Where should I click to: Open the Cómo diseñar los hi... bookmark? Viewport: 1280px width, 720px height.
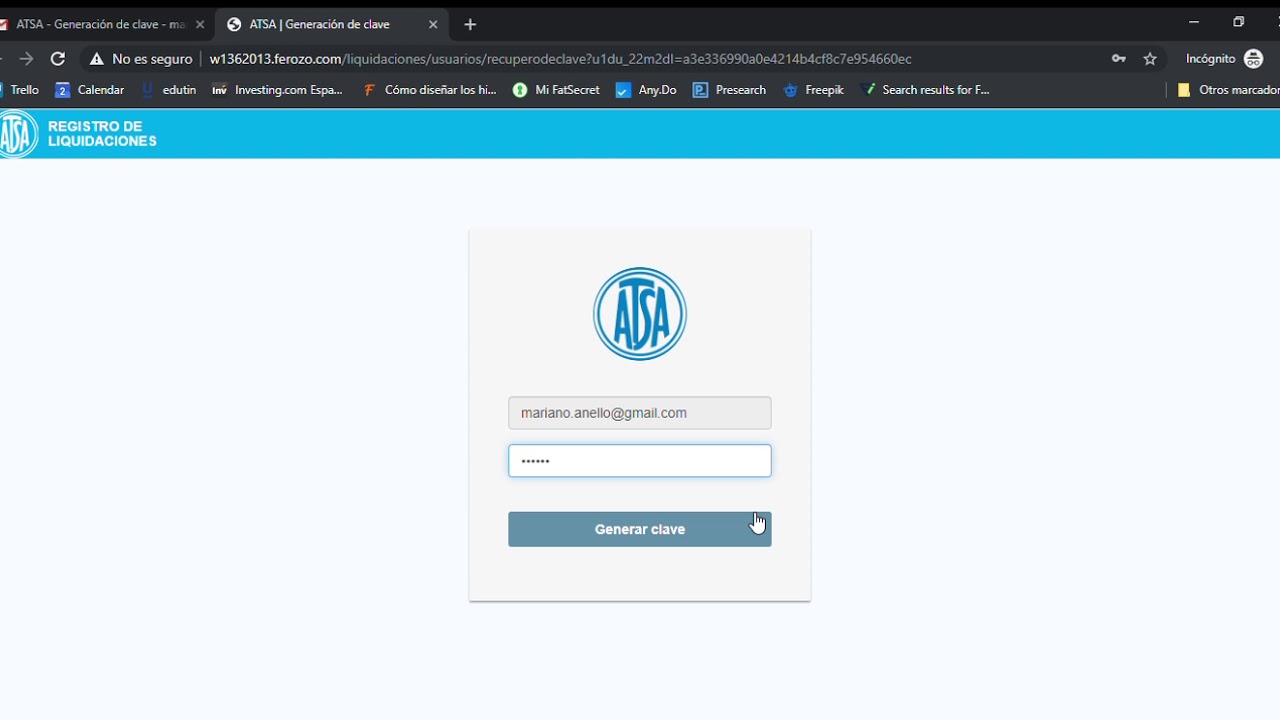pos(429,90)
